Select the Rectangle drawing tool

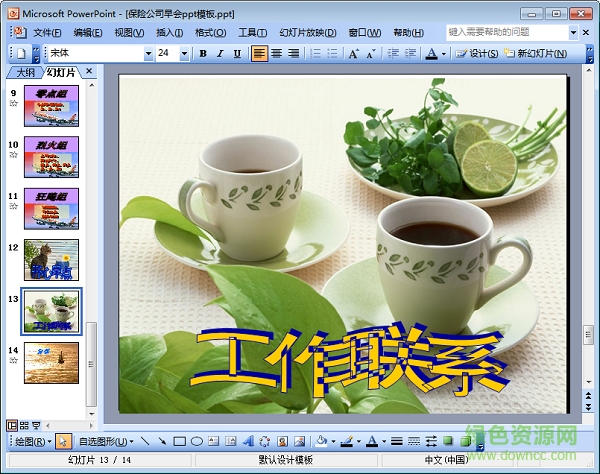click(x=180, y=440)
